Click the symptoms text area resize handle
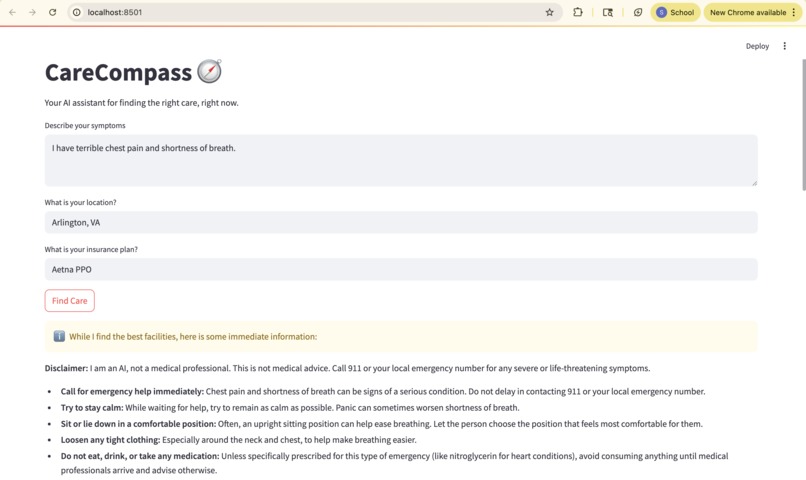Viewport: 806px width, 480px height. coord(754,182)
